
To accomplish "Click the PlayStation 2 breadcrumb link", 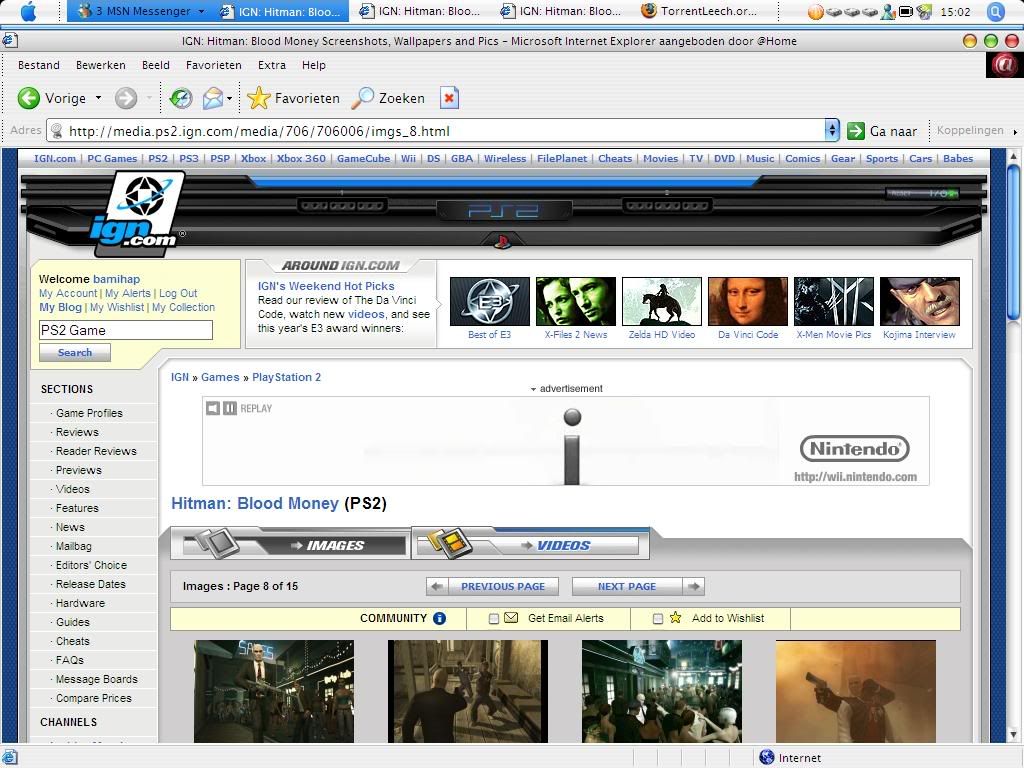I will (287, 377).
